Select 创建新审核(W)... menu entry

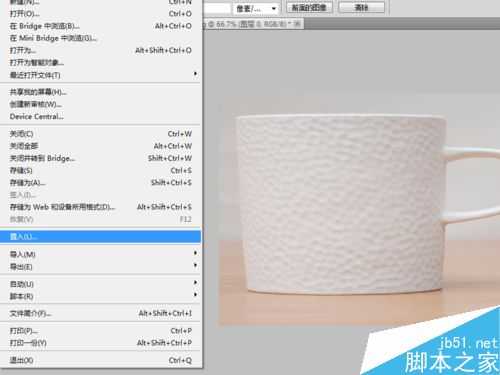pyautogui.click(x=100, y=104)
